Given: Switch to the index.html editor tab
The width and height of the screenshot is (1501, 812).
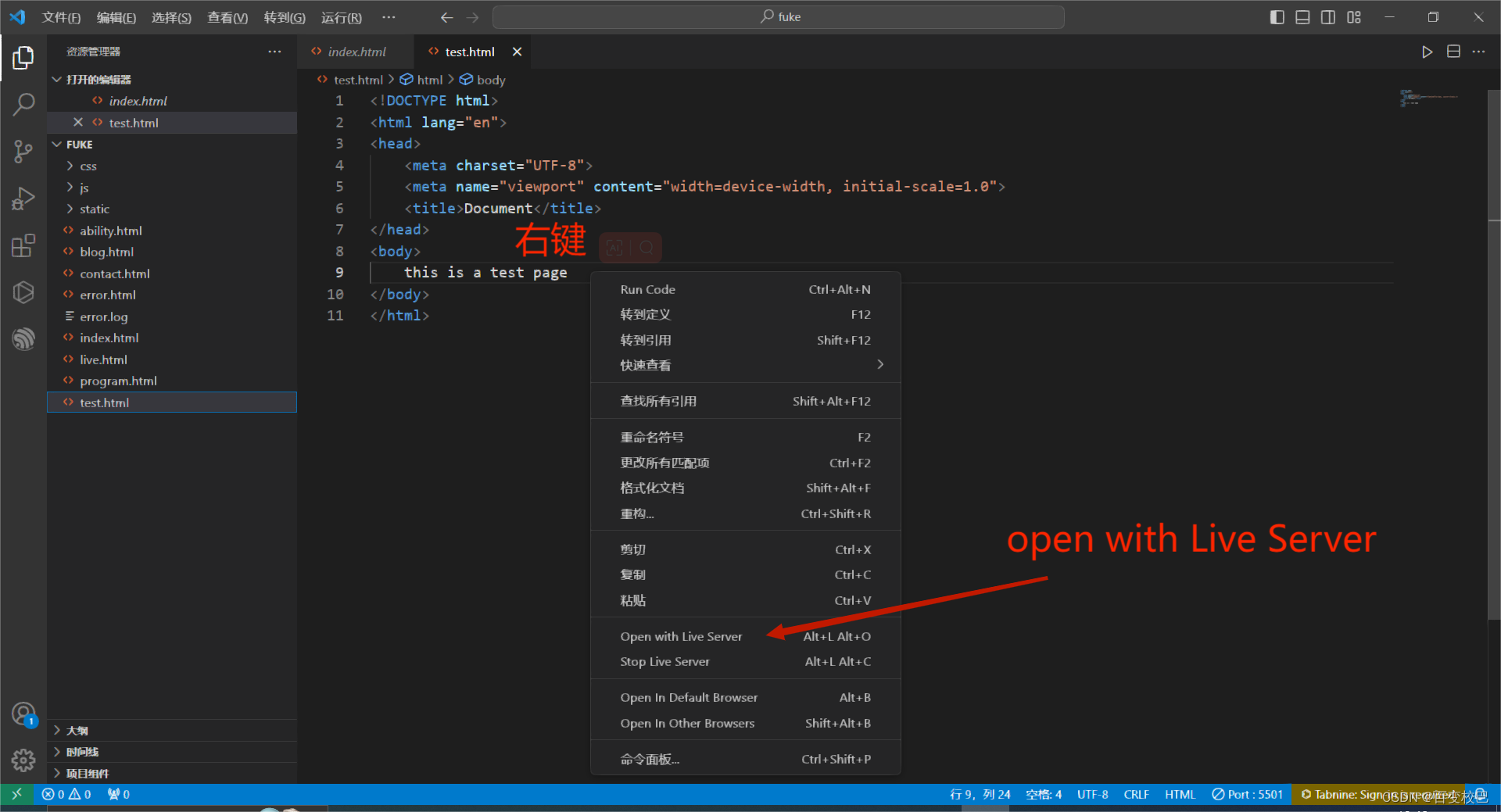Looking at the screenshot, I should point(356,52).
